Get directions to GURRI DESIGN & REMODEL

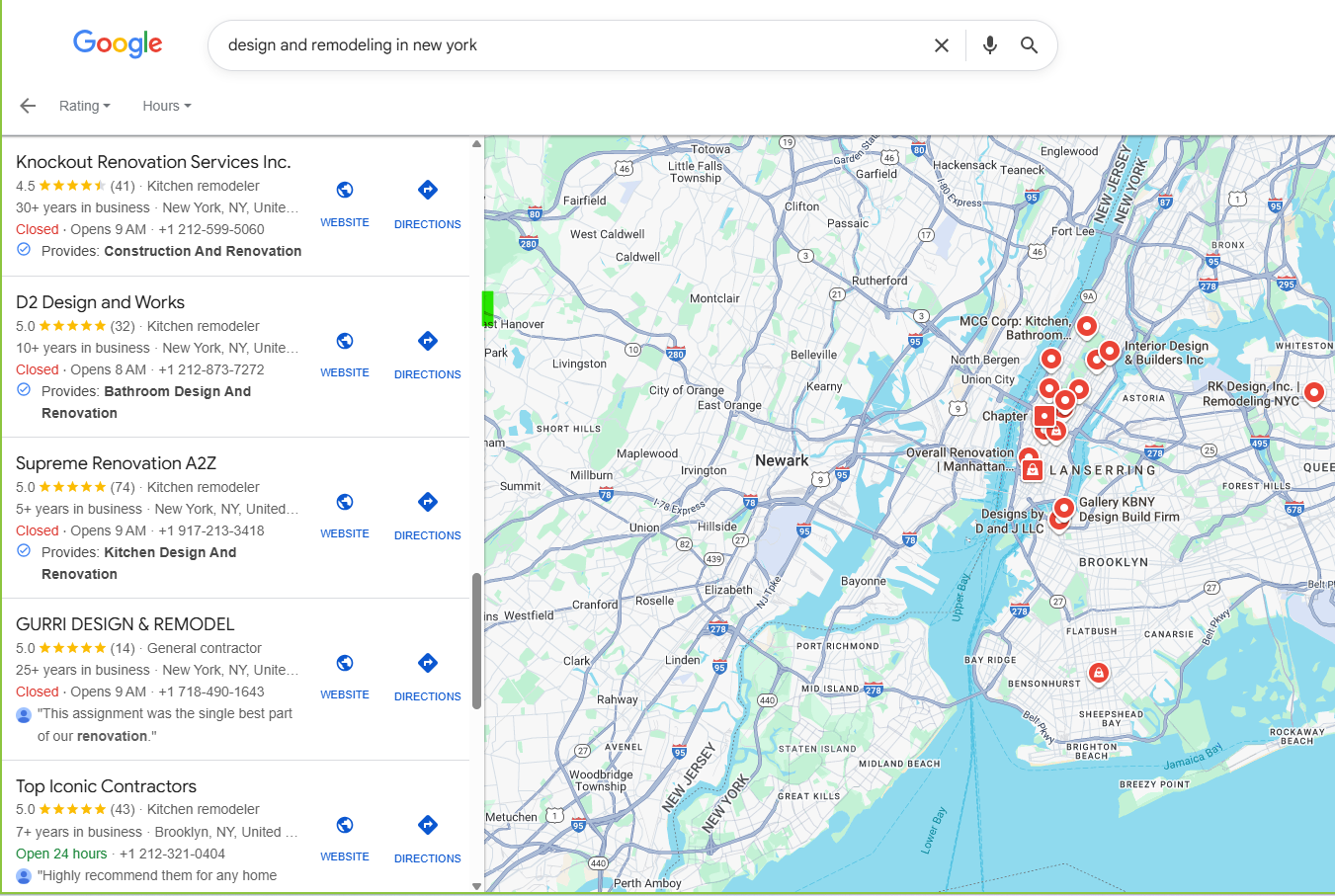pyautogui.click(x=428, y=663)
